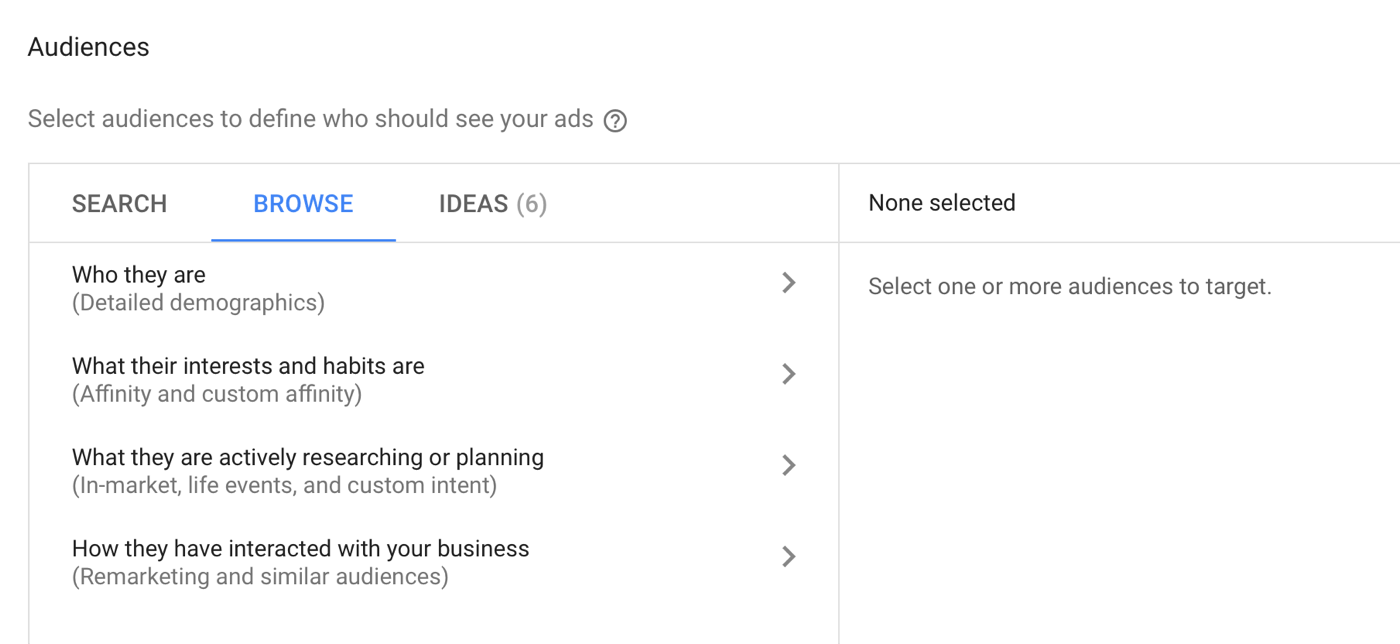This screenshot has height=644, width=1400.
Task: Click the help question mark icon
Action: click(616, 121)
